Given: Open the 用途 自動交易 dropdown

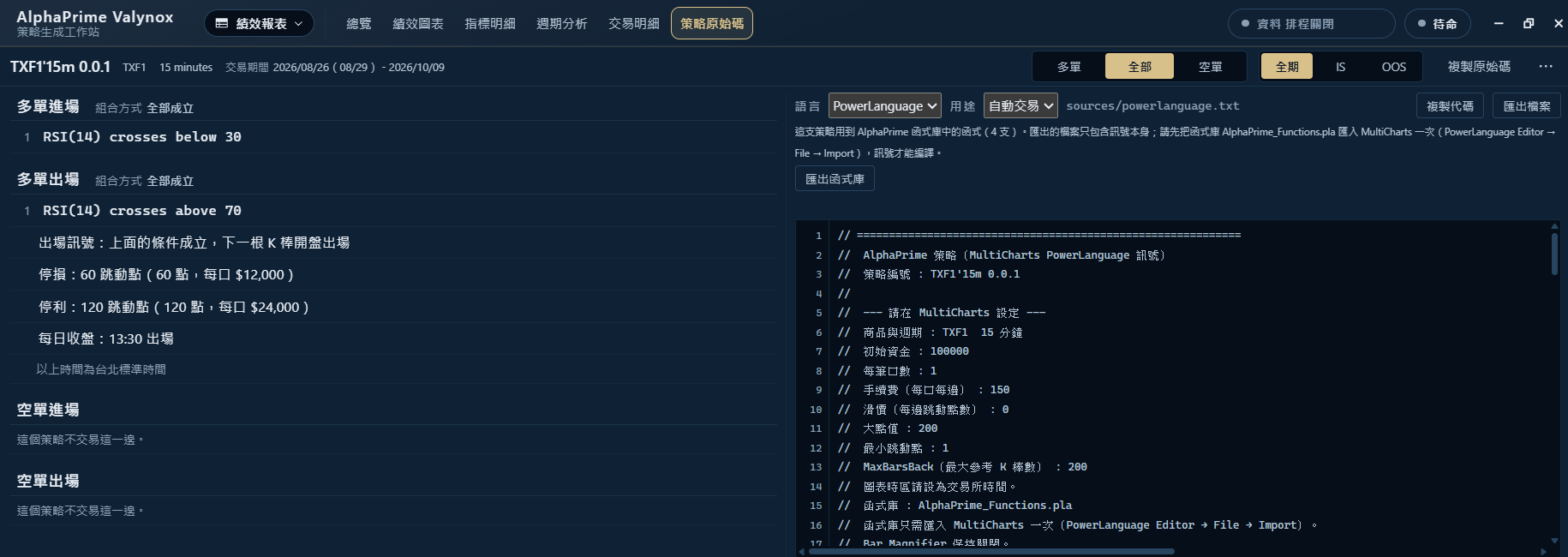Looking at the screenshot, I should [1020, 105].
